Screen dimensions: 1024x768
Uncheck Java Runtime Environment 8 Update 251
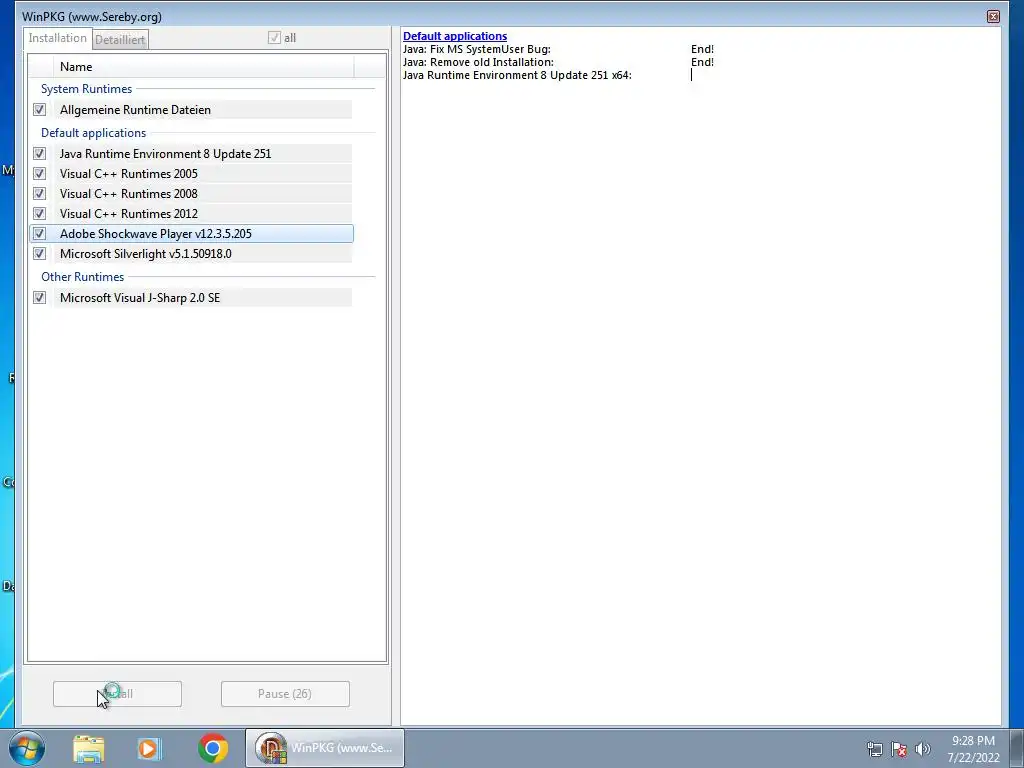pos(39,153)
